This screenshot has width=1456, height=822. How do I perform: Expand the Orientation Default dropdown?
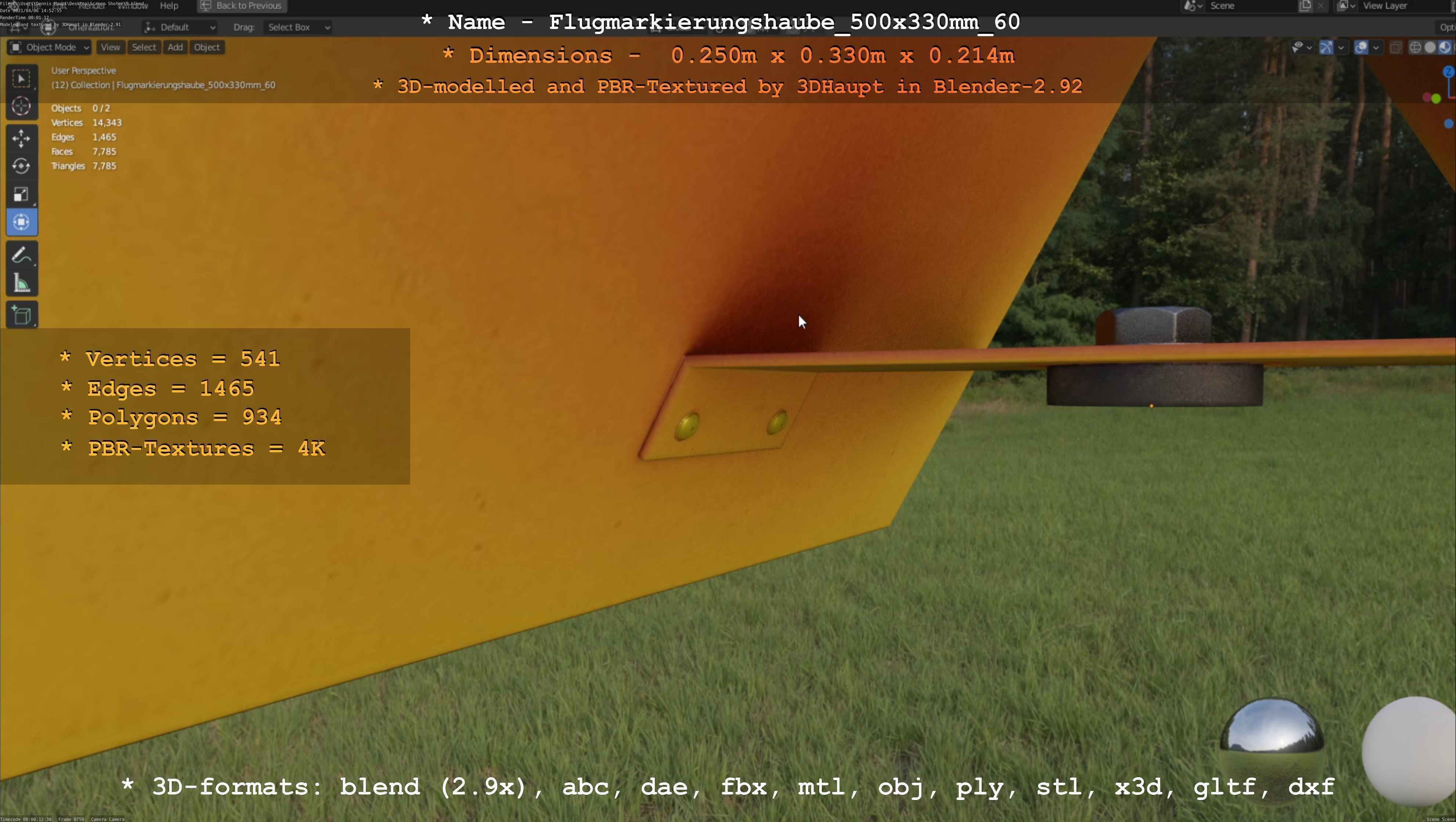coord(180,27)
